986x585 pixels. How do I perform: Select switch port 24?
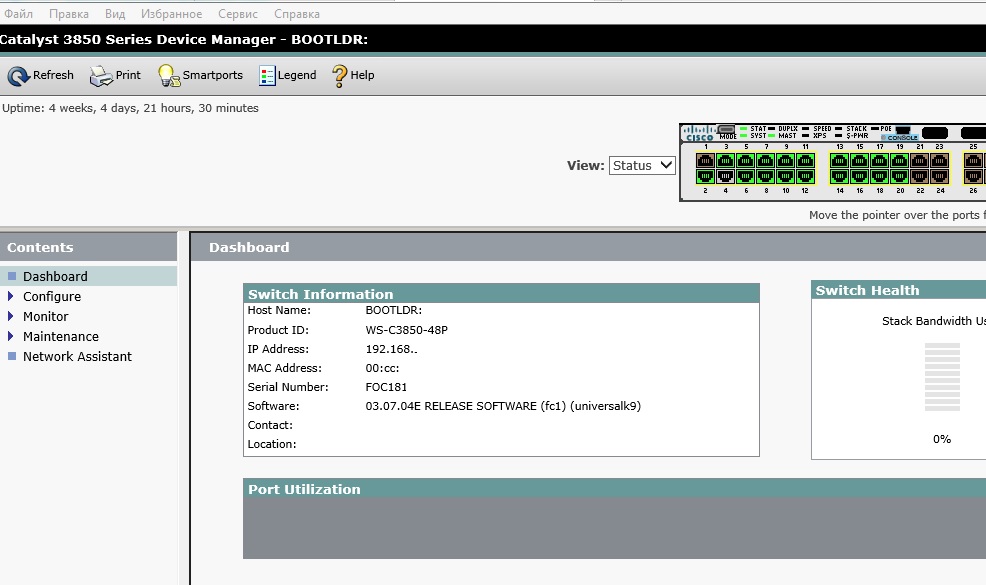(939, 177)
